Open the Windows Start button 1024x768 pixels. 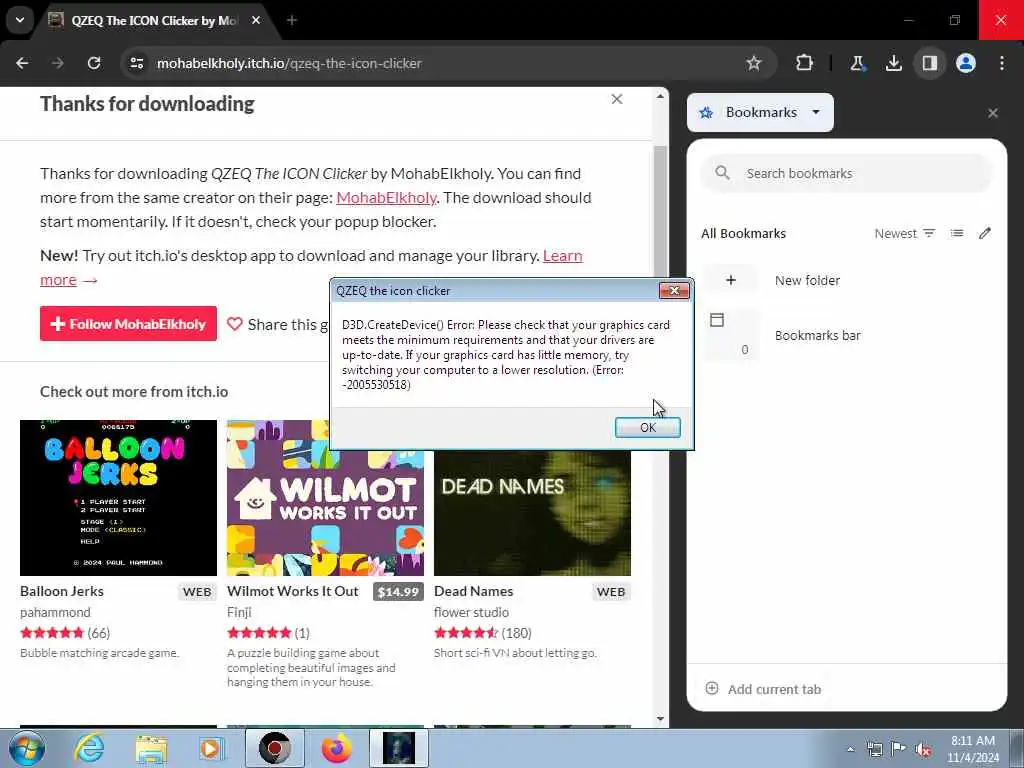pos(26,748)
